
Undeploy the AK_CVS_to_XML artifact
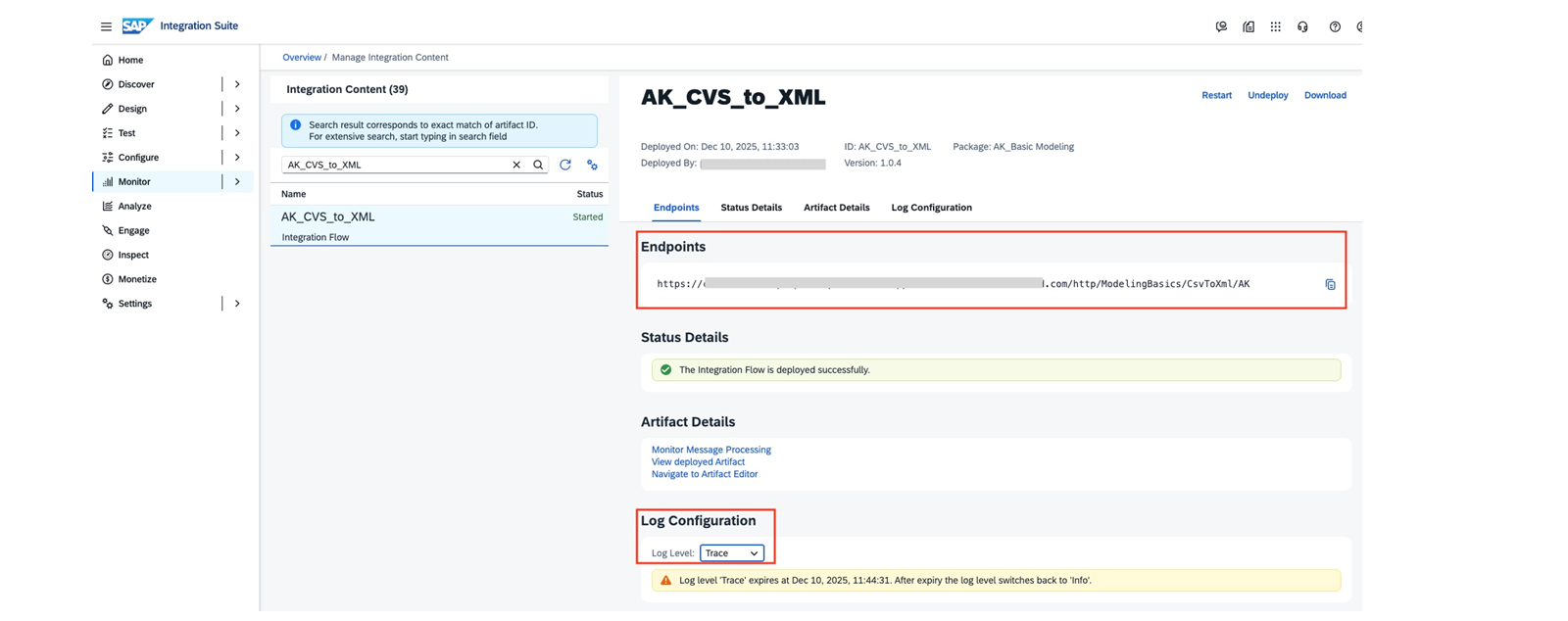pyautogui.click(x=1267, y=95)
